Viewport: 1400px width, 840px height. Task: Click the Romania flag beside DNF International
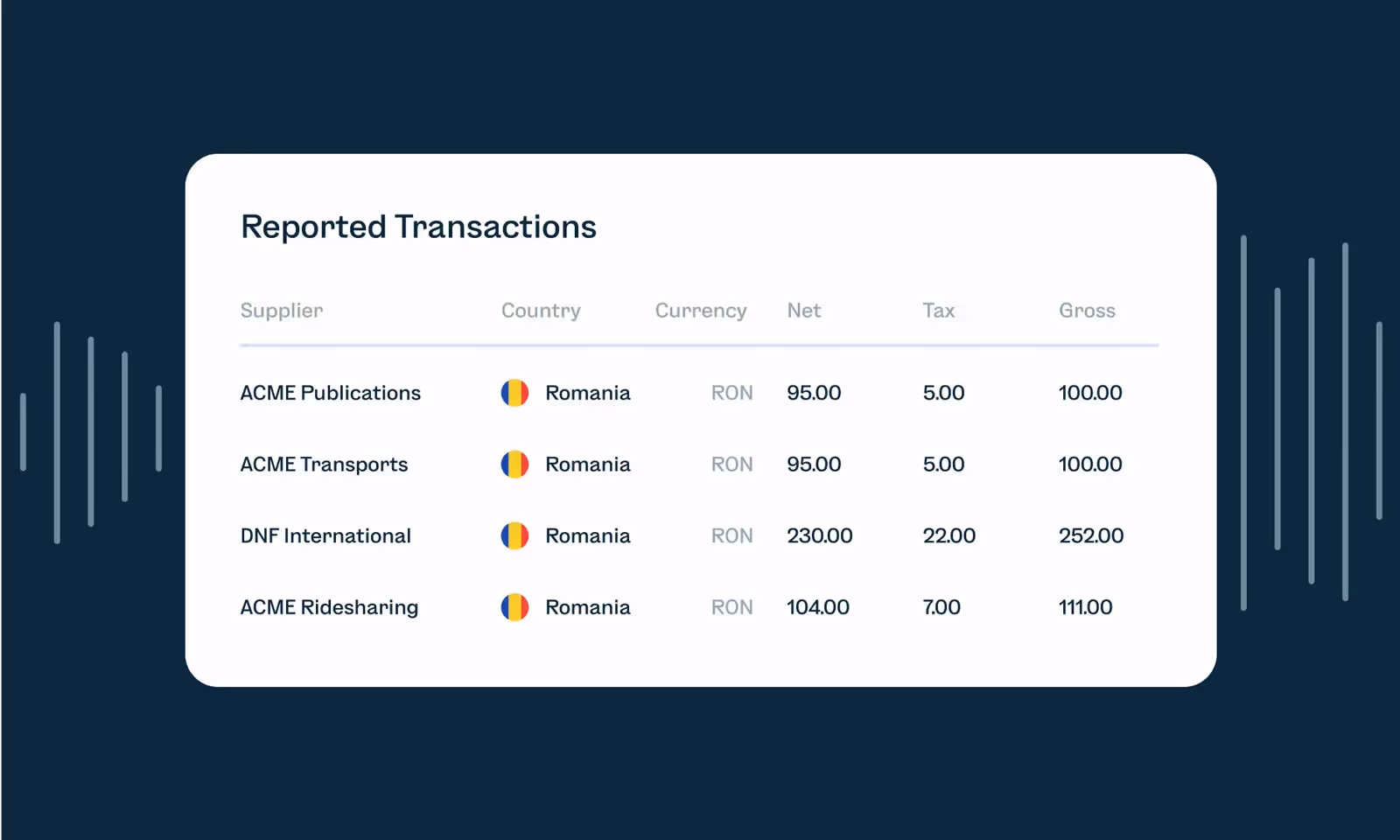514,535
